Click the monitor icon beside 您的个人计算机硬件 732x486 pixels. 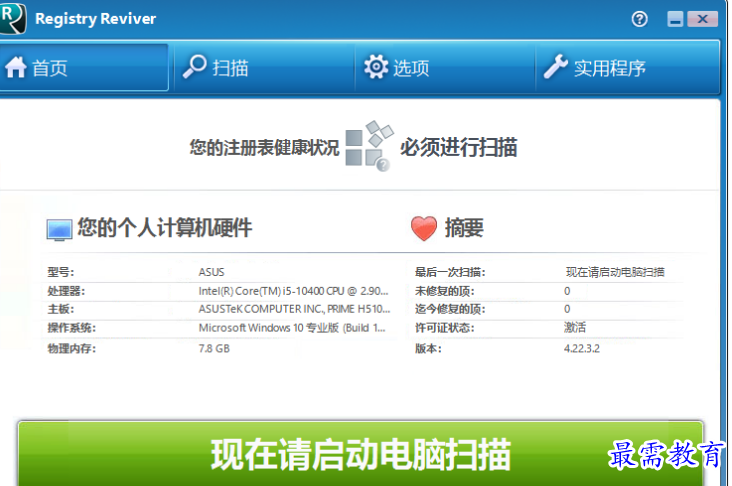(59, 230)
